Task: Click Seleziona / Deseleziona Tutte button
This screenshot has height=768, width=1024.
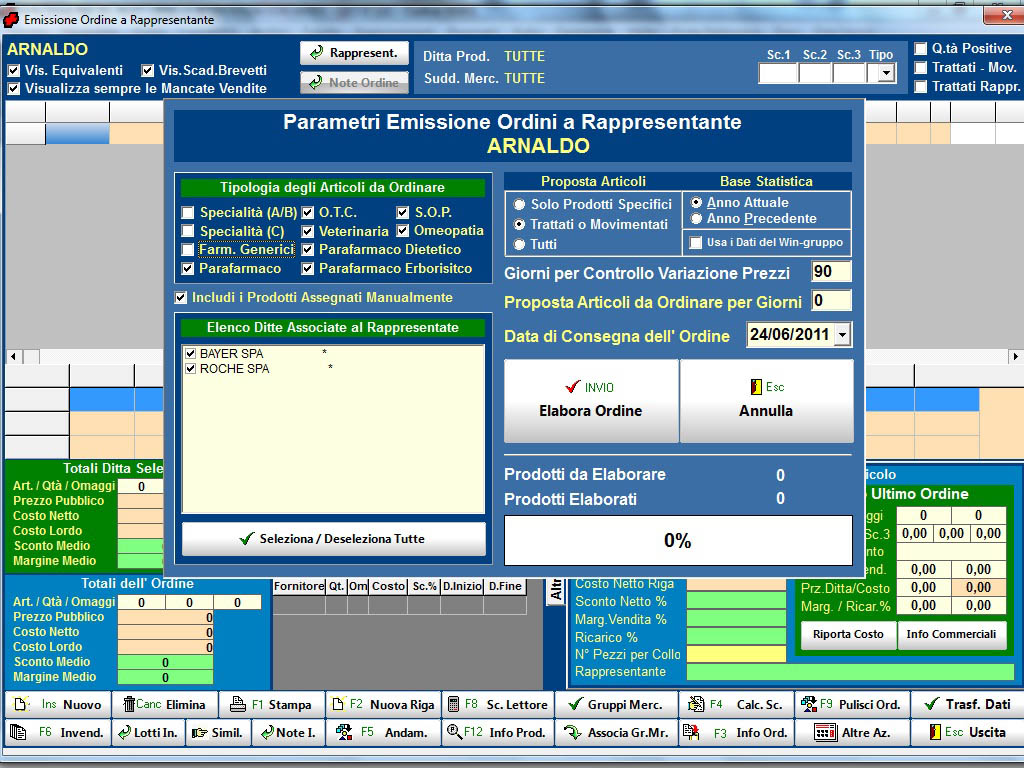Action: click(333, 539)
